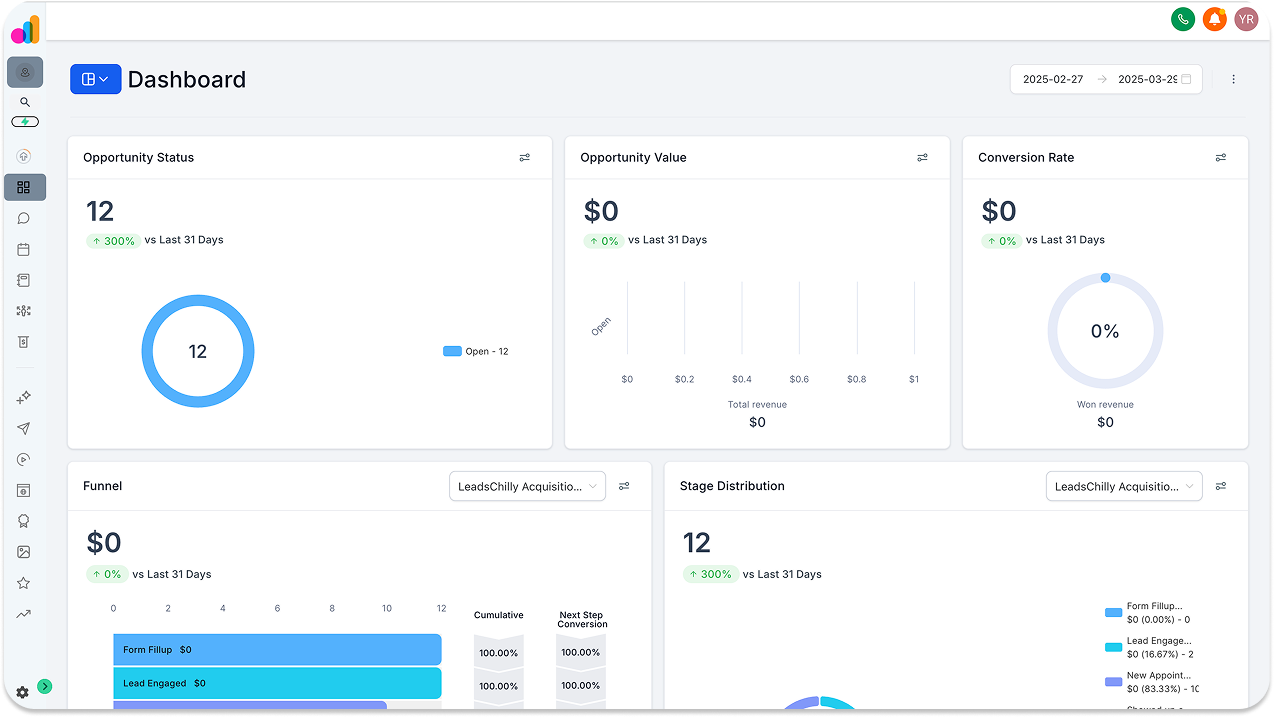Click the Opportunity Value widget title
This screenshot has width=1274, height=717.
[633, 158]
